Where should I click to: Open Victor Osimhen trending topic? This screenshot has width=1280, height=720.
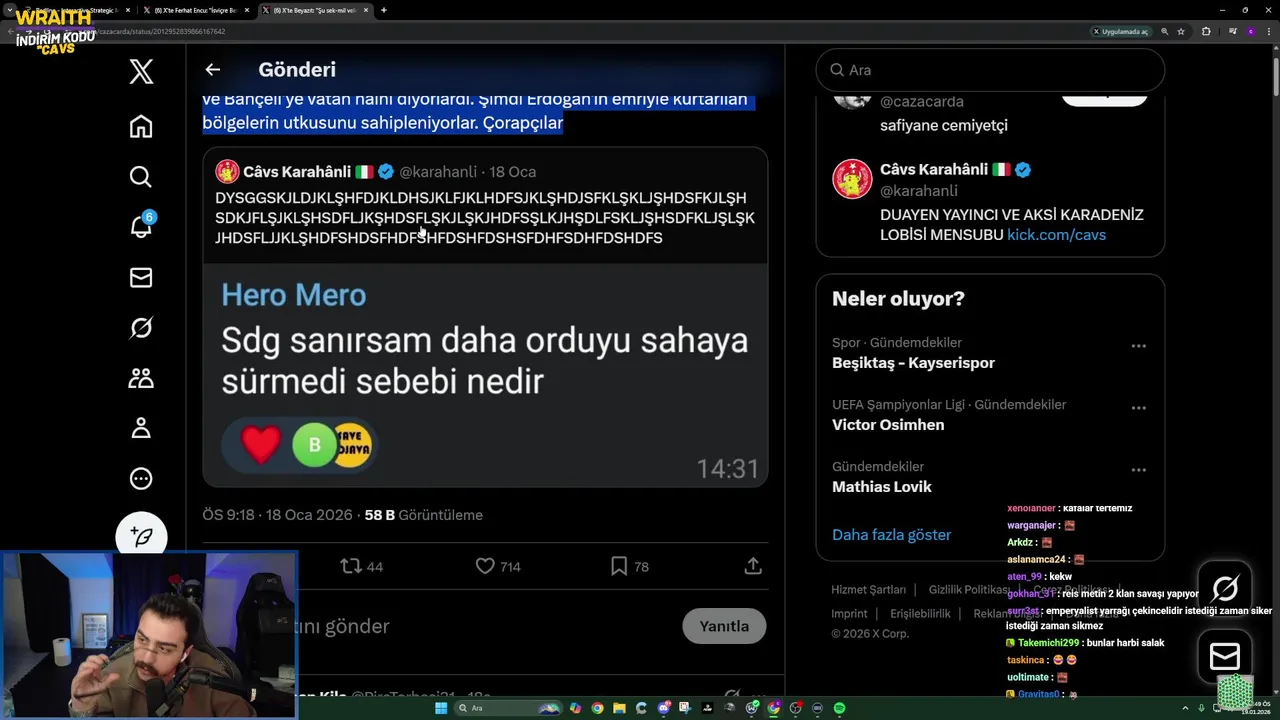pos(888,425)
